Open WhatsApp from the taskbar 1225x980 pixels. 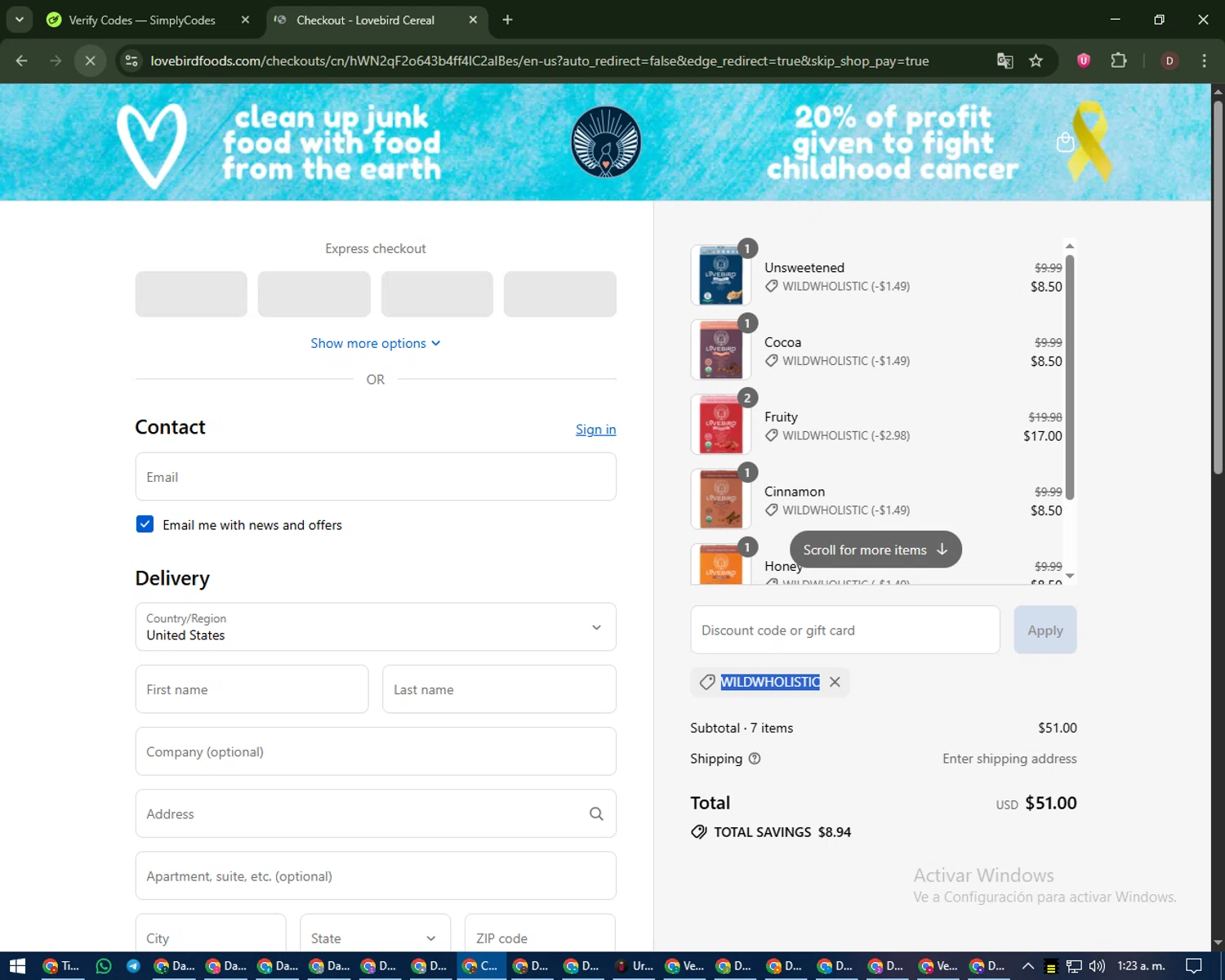coord(104,966)
